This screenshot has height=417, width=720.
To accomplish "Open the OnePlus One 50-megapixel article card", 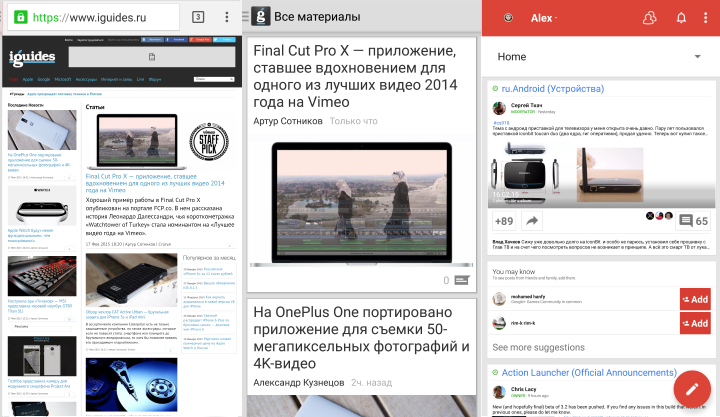I will (361, 338).
